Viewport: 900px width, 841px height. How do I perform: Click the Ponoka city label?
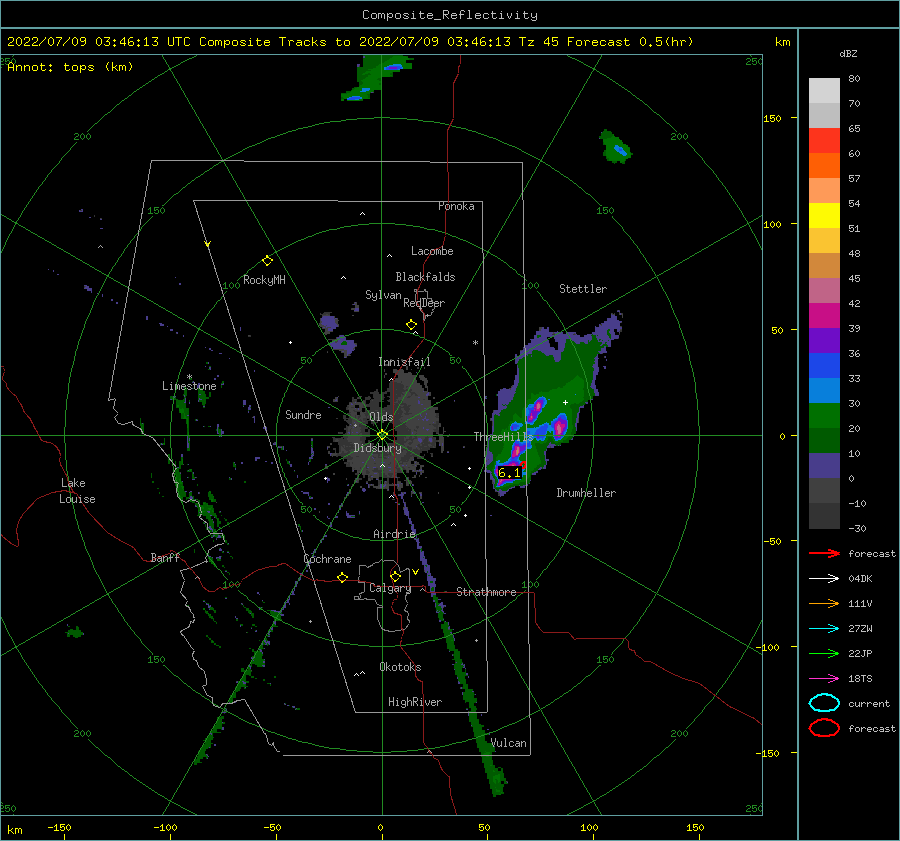(456, 206)
